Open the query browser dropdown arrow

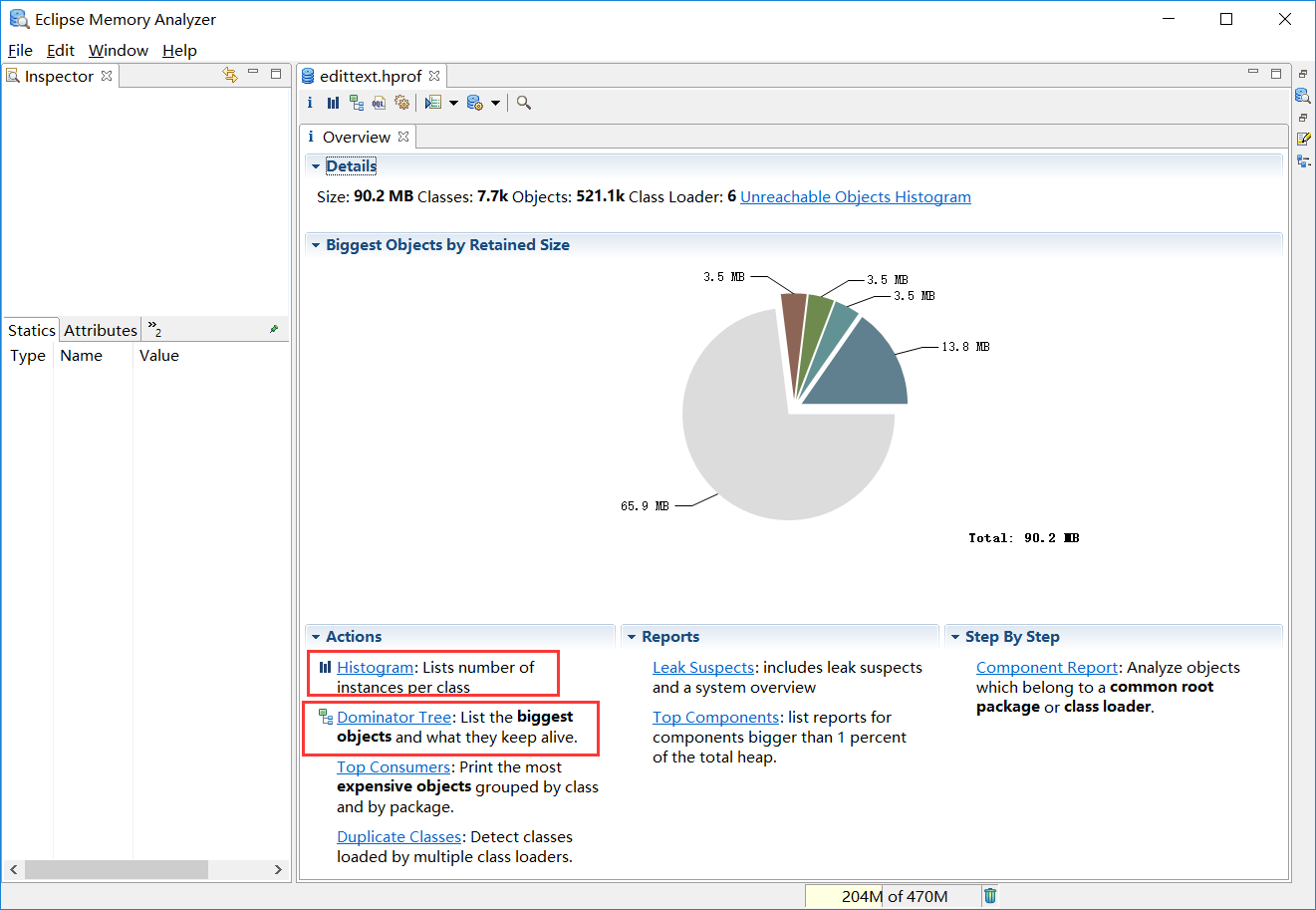tap(495, 103)
